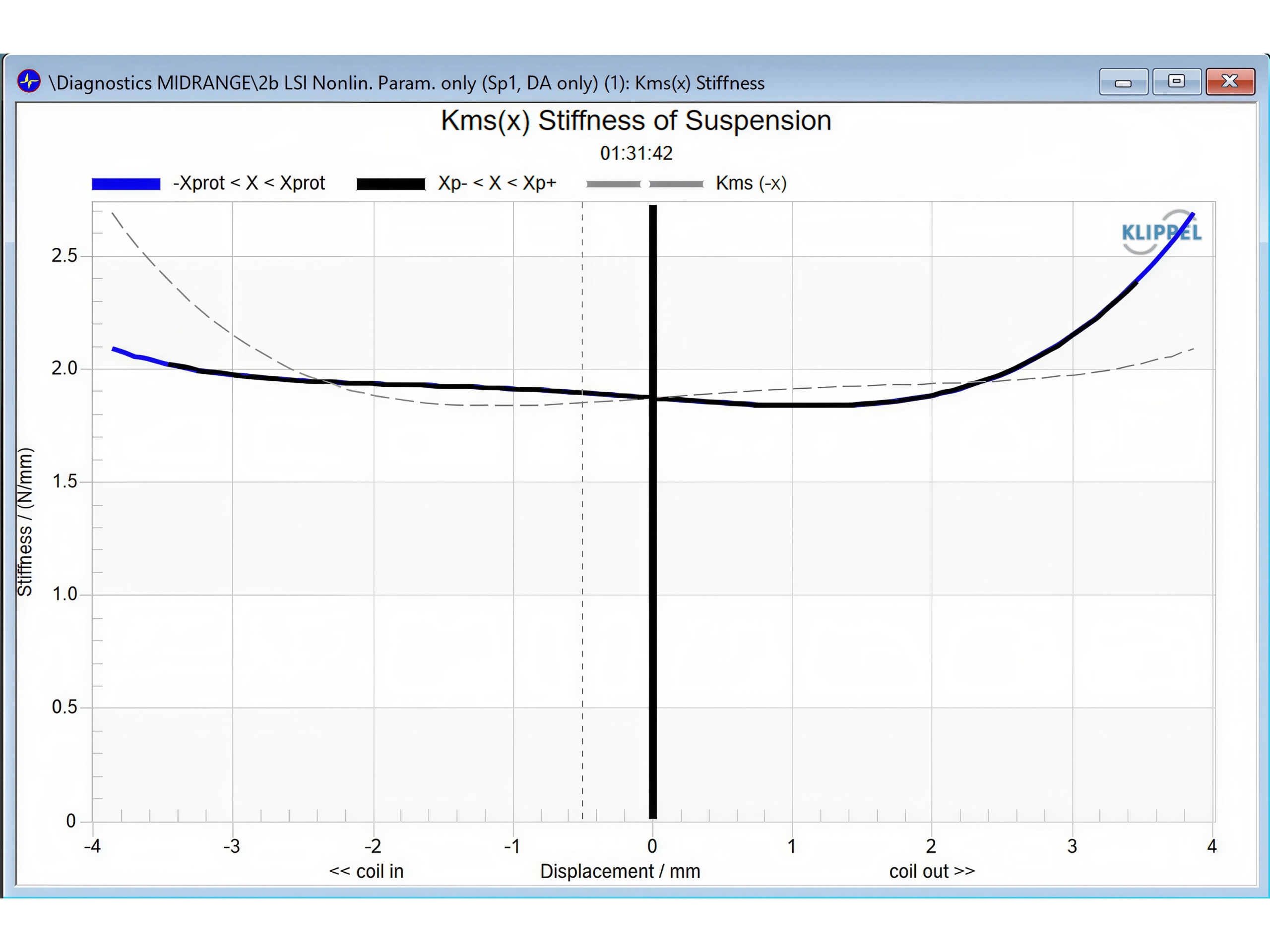Click the x-axis tick label -1

click(x=512, y=846)
